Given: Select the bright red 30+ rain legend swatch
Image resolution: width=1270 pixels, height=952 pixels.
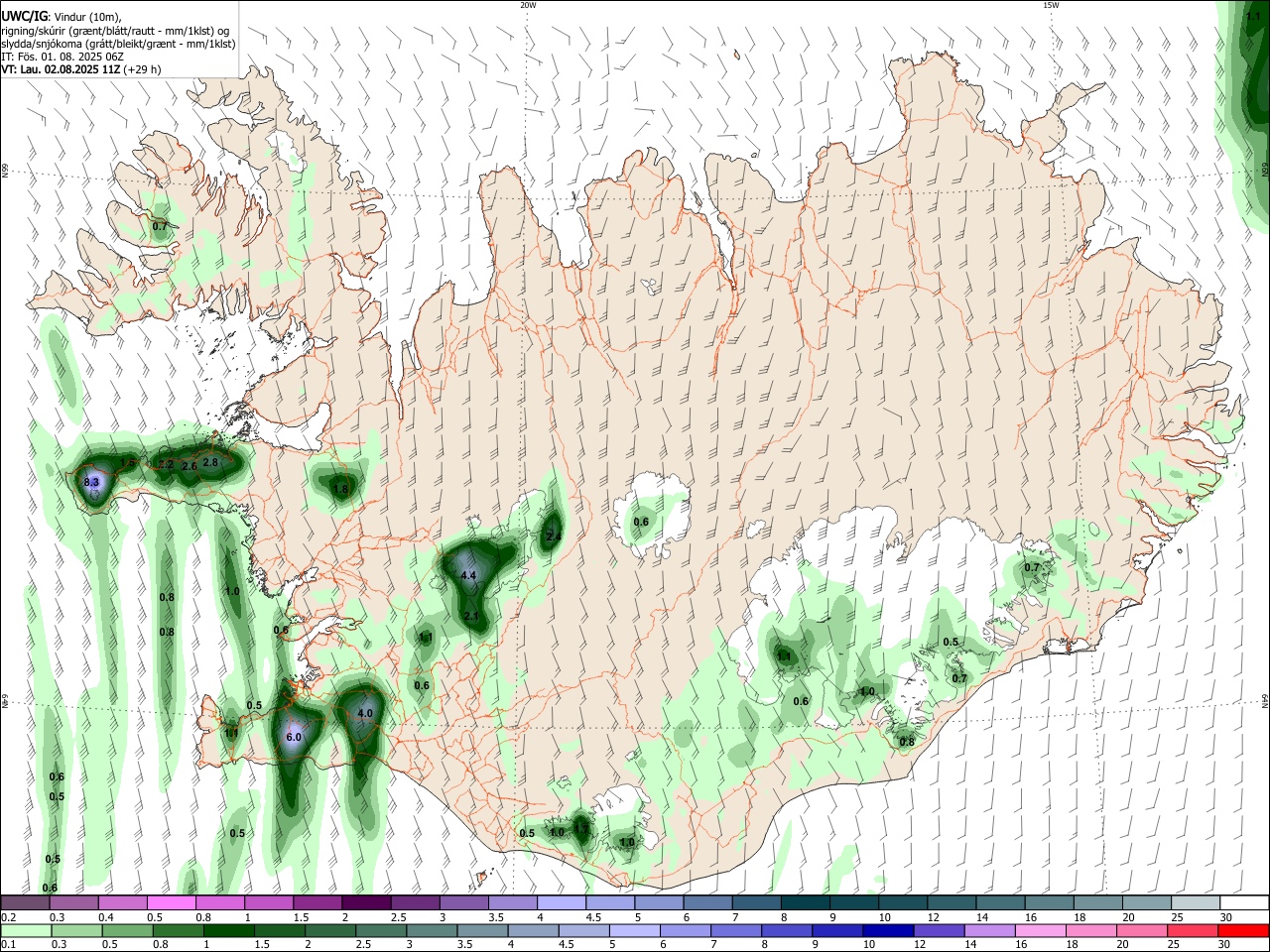Looking at the screenshot, I should pos(1243,931).
